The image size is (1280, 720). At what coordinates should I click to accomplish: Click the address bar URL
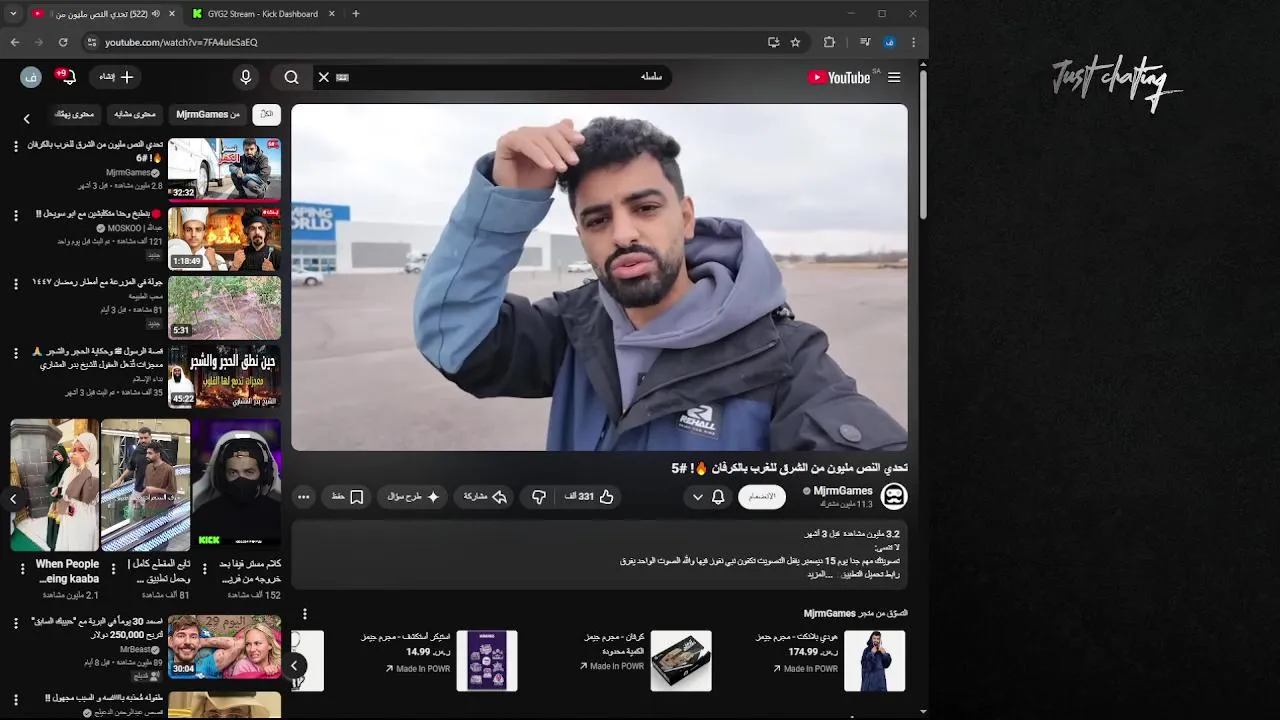click(181, 42)
